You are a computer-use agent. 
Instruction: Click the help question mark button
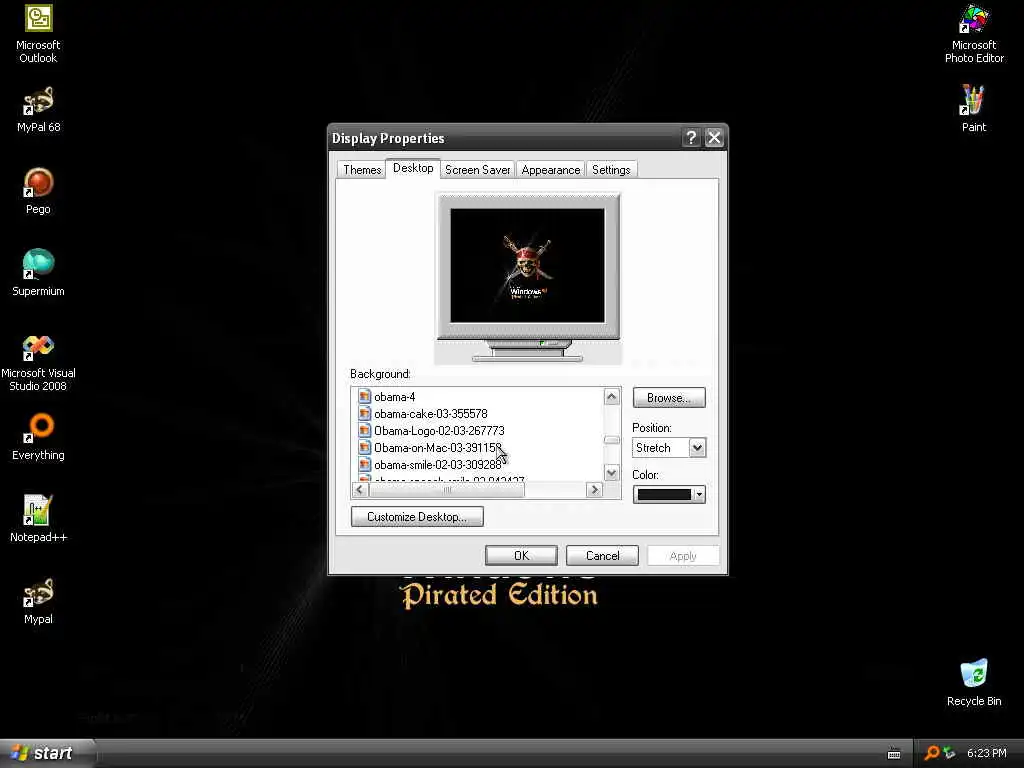tap(691, 138)
